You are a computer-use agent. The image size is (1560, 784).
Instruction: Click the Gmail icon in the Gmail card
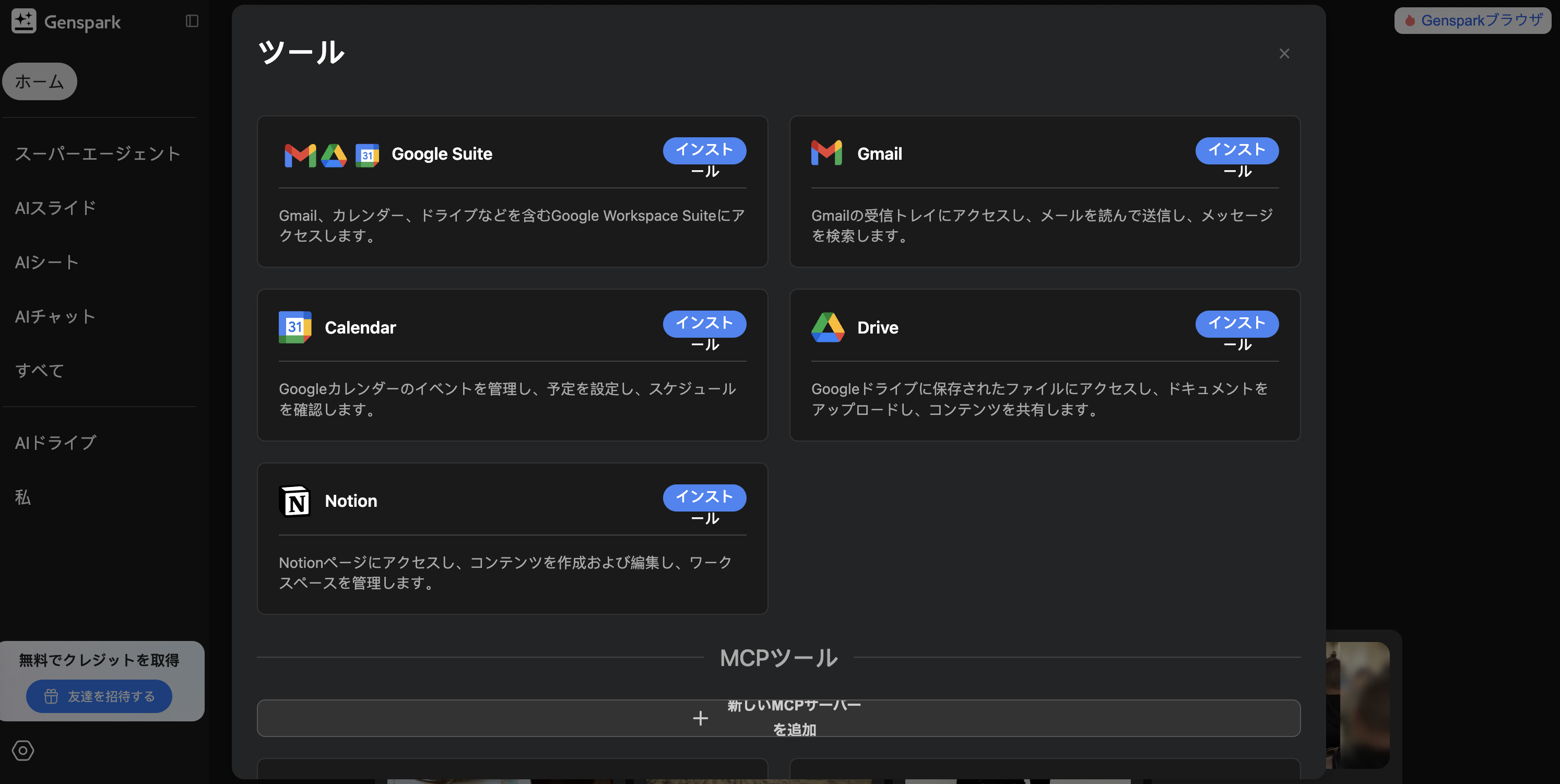tap(826, 153)
